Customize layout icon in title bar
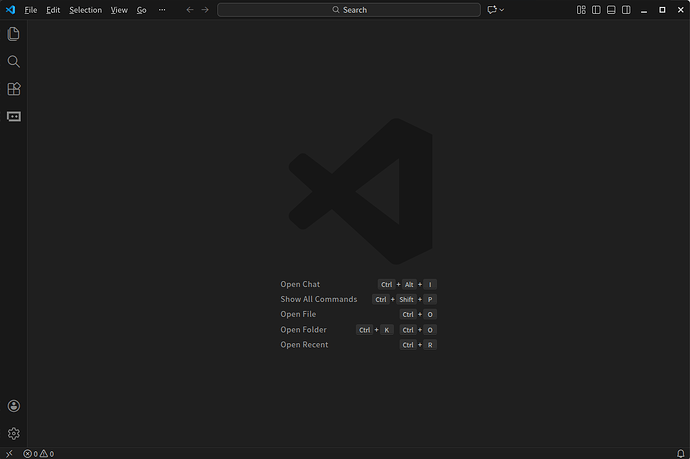 coord(581,10)
